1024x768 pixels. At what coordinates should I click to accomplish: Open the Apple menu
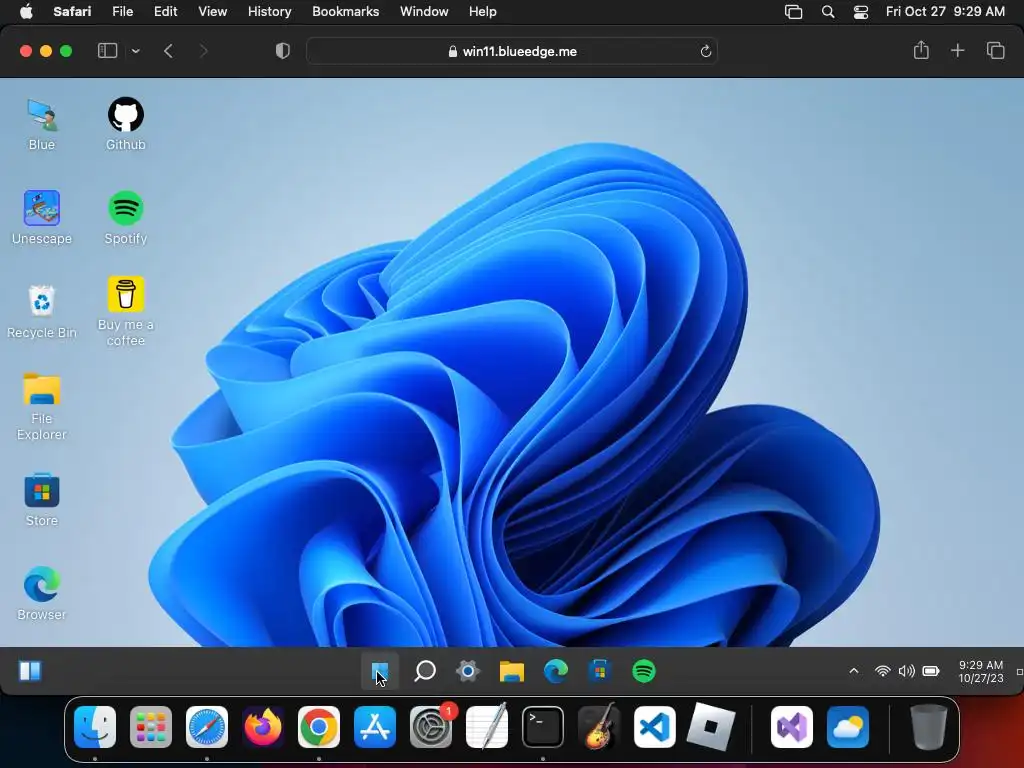coord(26,11)
